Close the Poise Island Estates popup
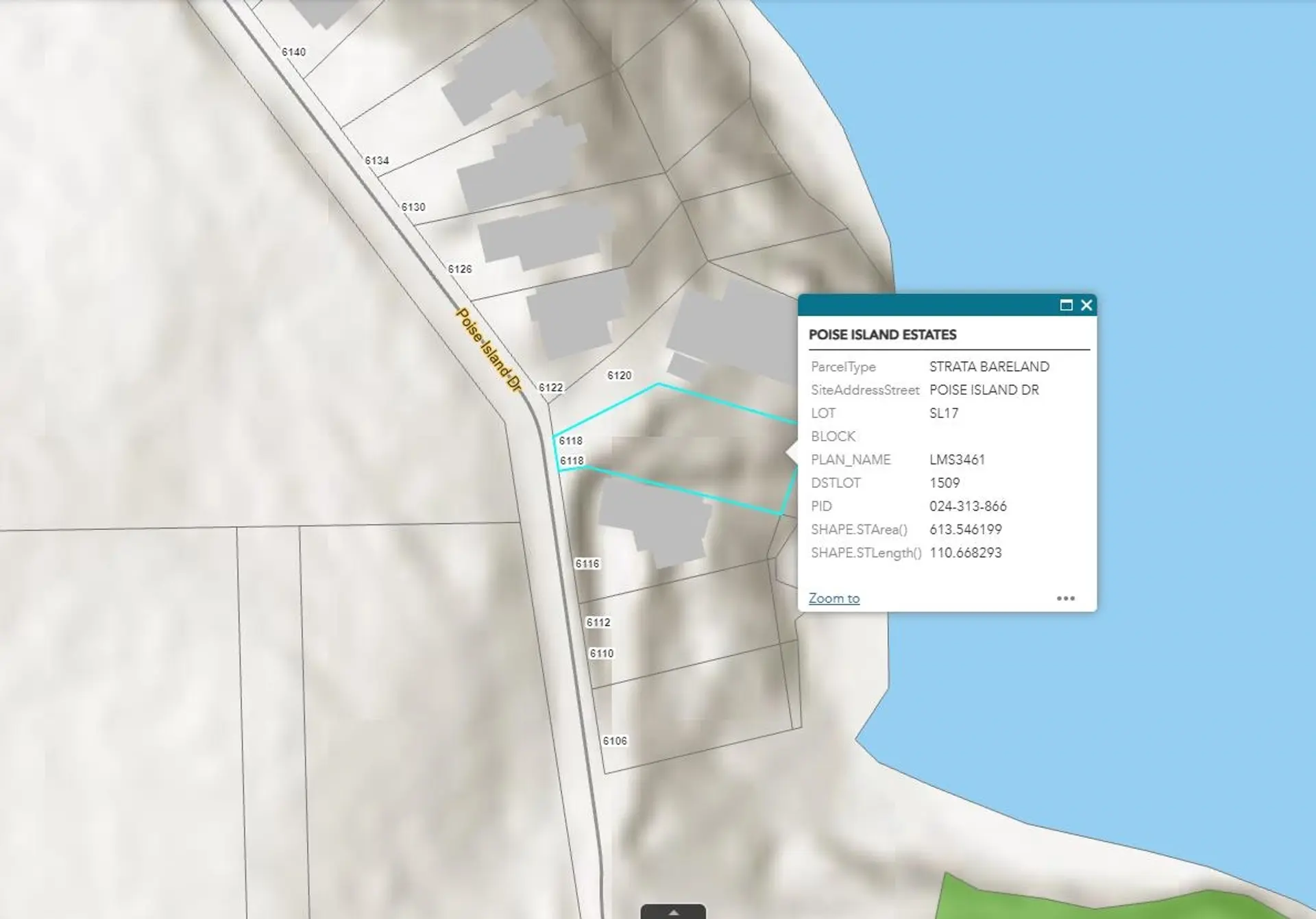1316x919 pixels. click(x=1086, y=306)
